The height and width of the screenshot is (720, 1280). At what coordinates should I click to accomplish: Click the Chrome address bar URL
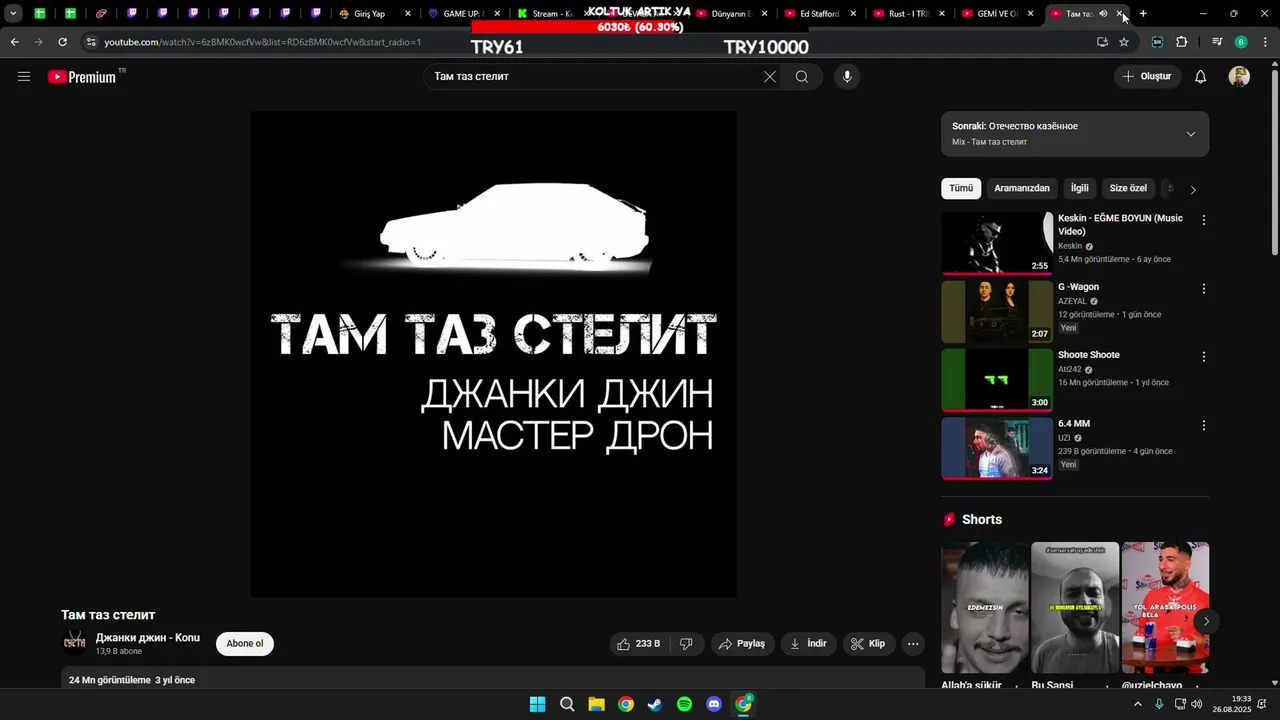[x=262, y=42]
